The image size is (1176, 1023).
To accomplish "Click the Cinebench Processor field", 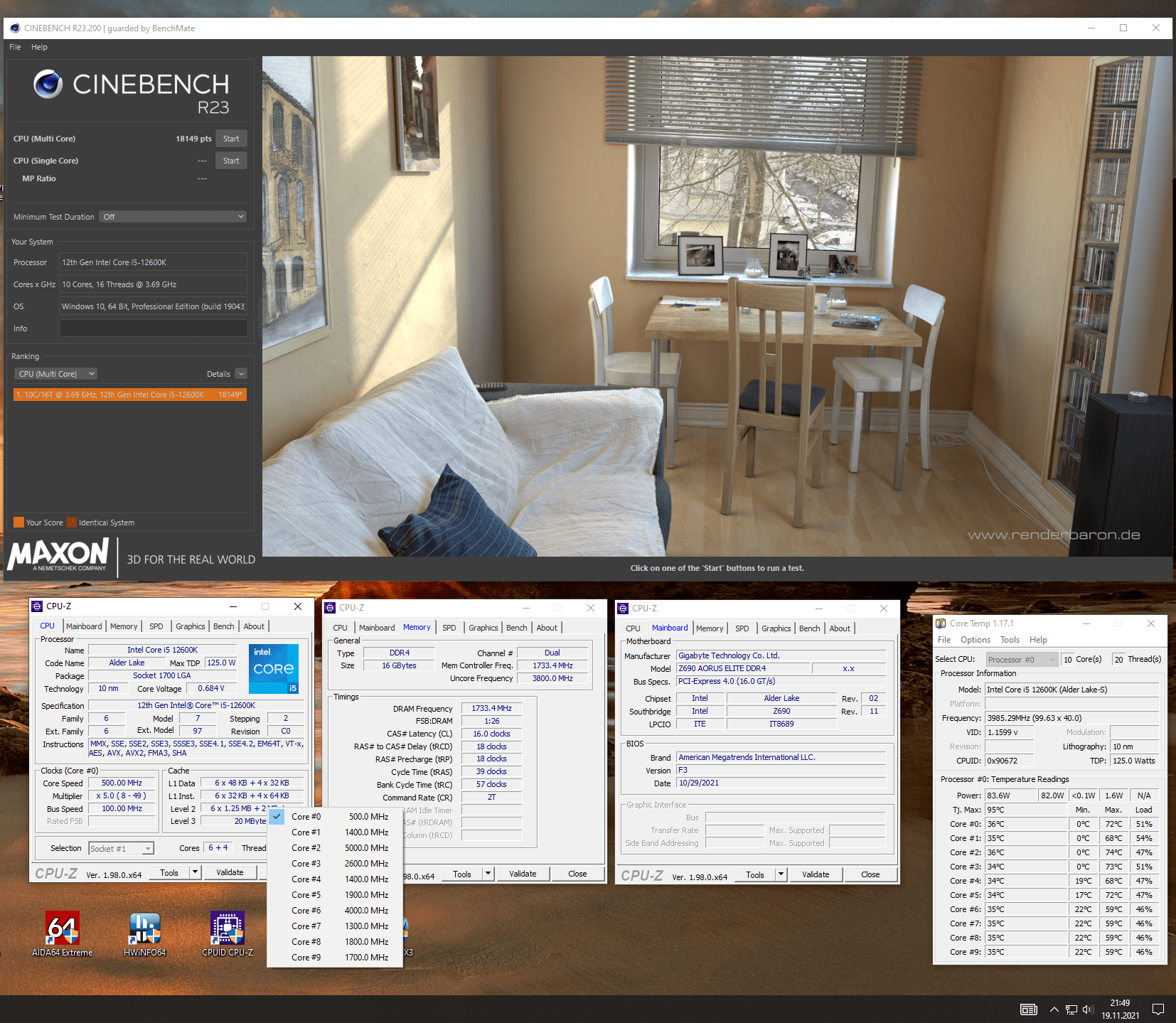I will coord(153,262).
